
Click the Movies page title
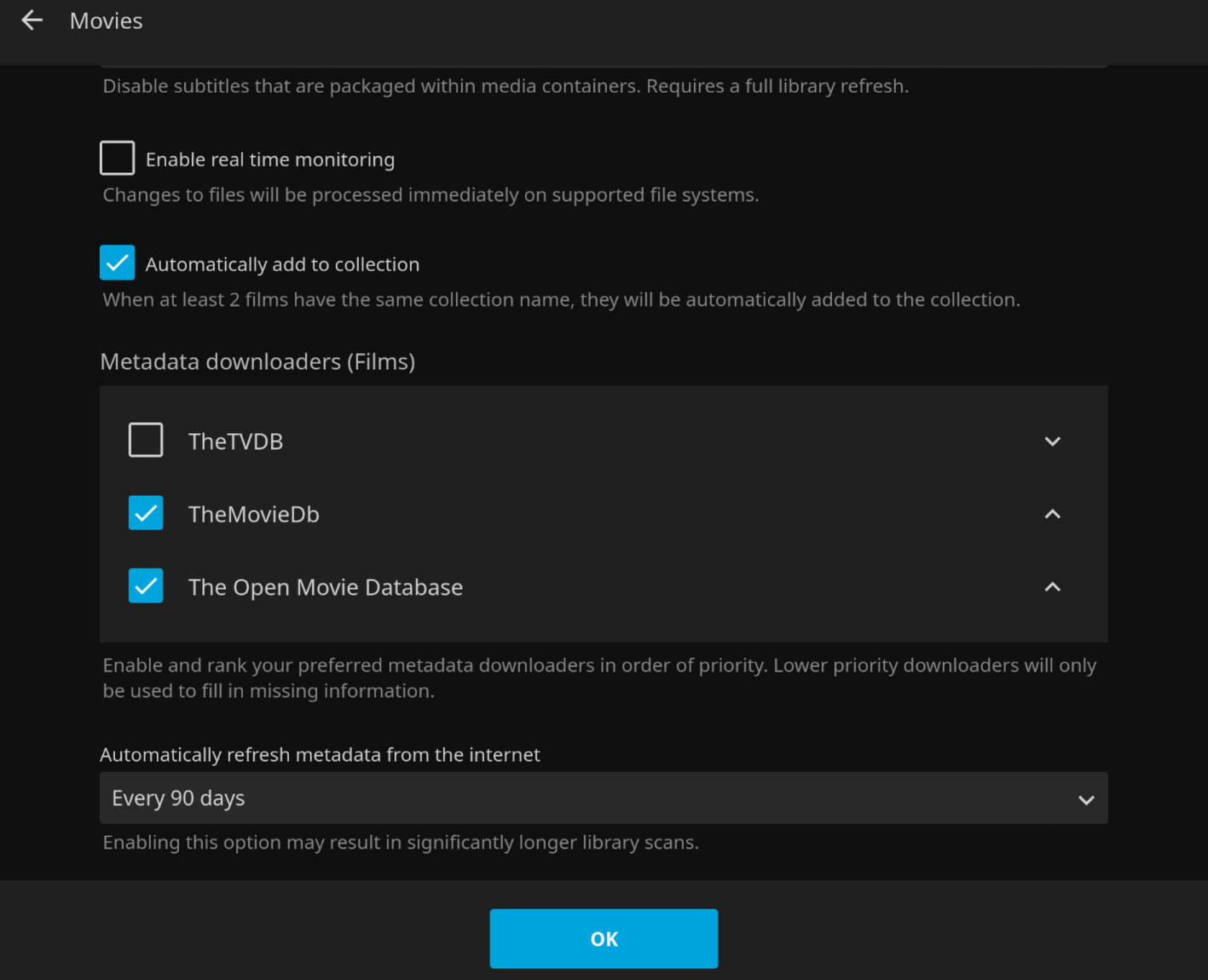[106, 21]
